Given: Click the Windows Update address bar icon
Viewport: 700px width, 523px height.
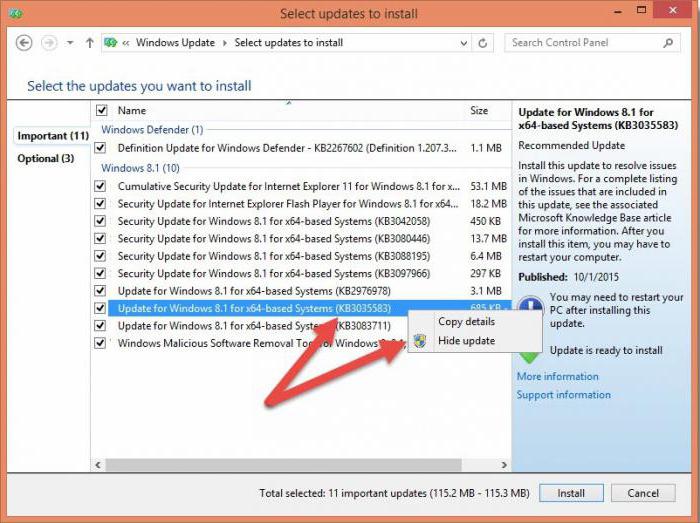Looking at the screenshot, I should [x=110, y=43].
